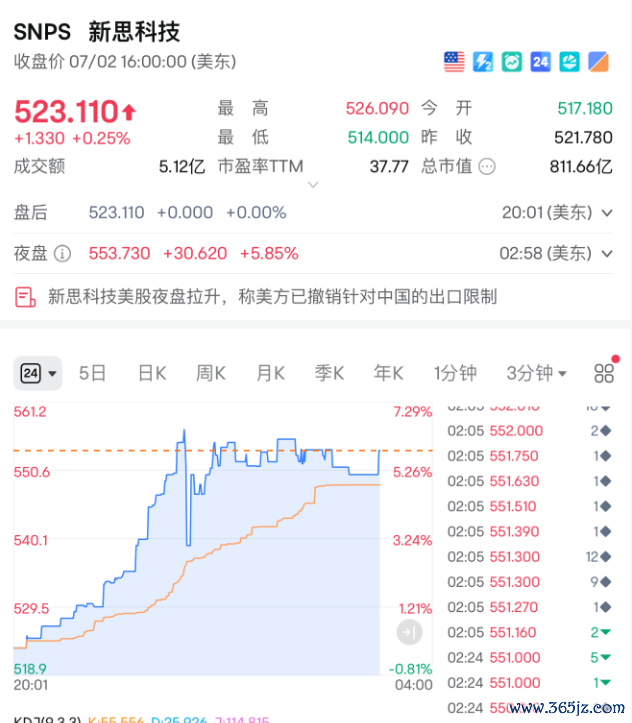The height and width of the screenshot is (723, 632).
Task: Tap the blue lightning level-2 quote icon
Action: (483, 62)
